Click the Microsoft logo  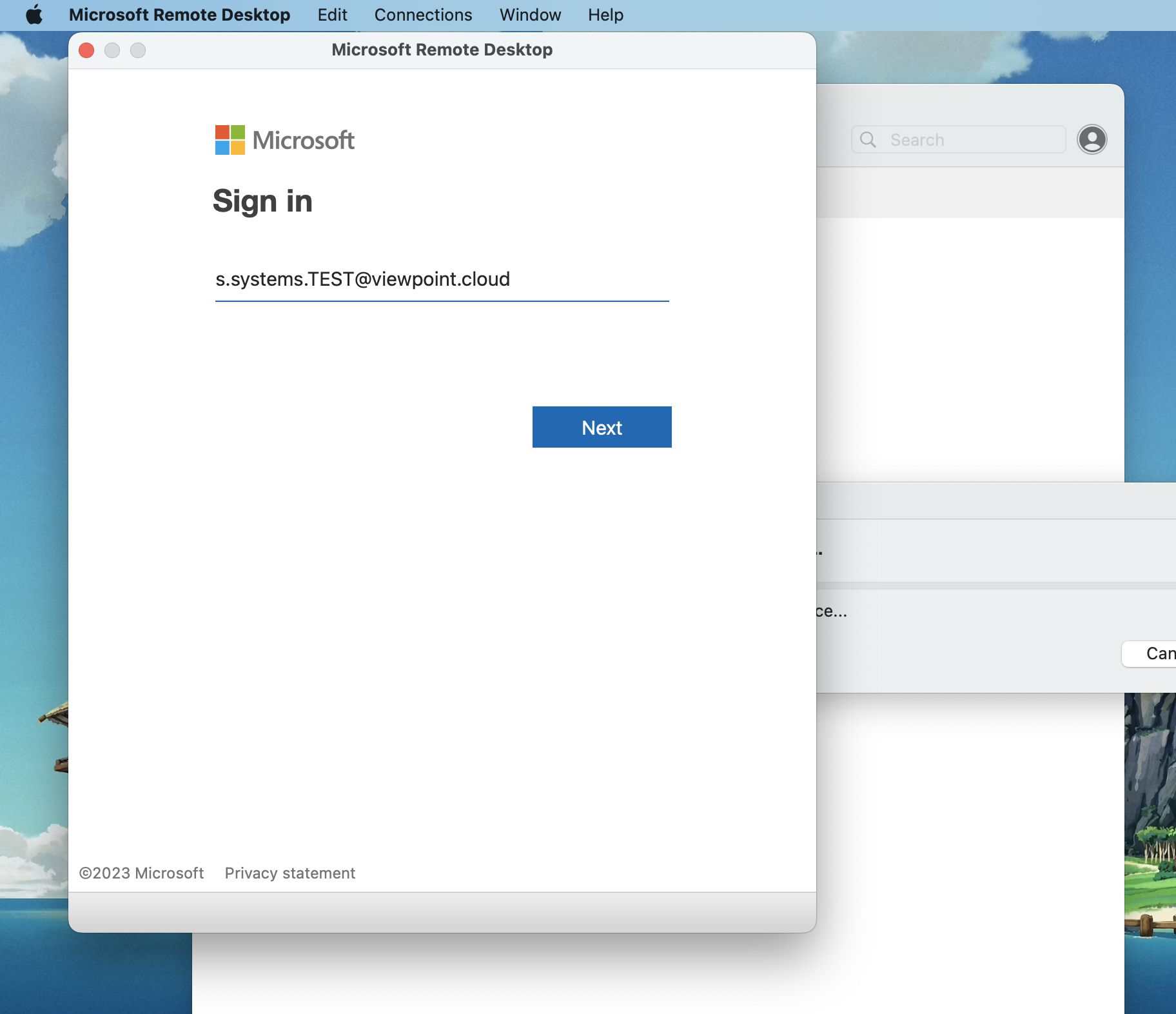[x=284, y=140]
